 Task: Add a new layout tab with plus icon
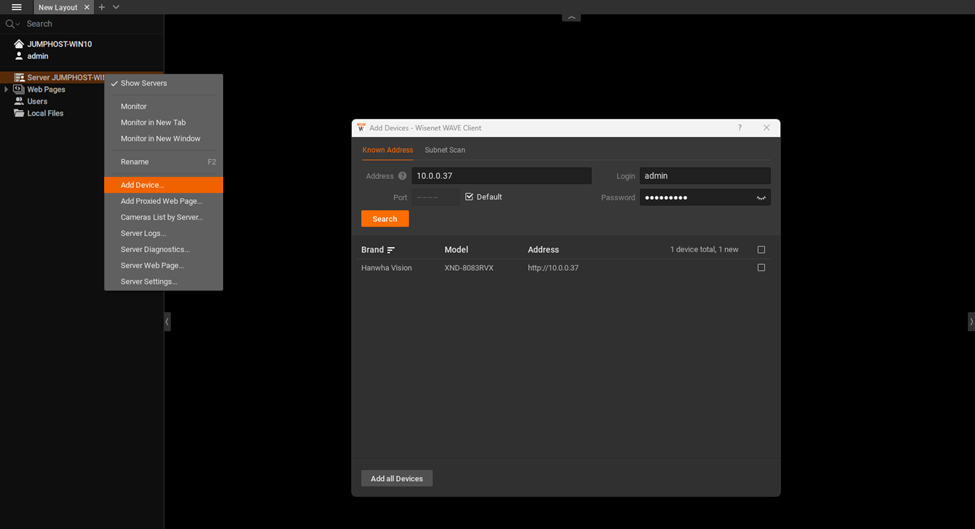click(101, 7)
